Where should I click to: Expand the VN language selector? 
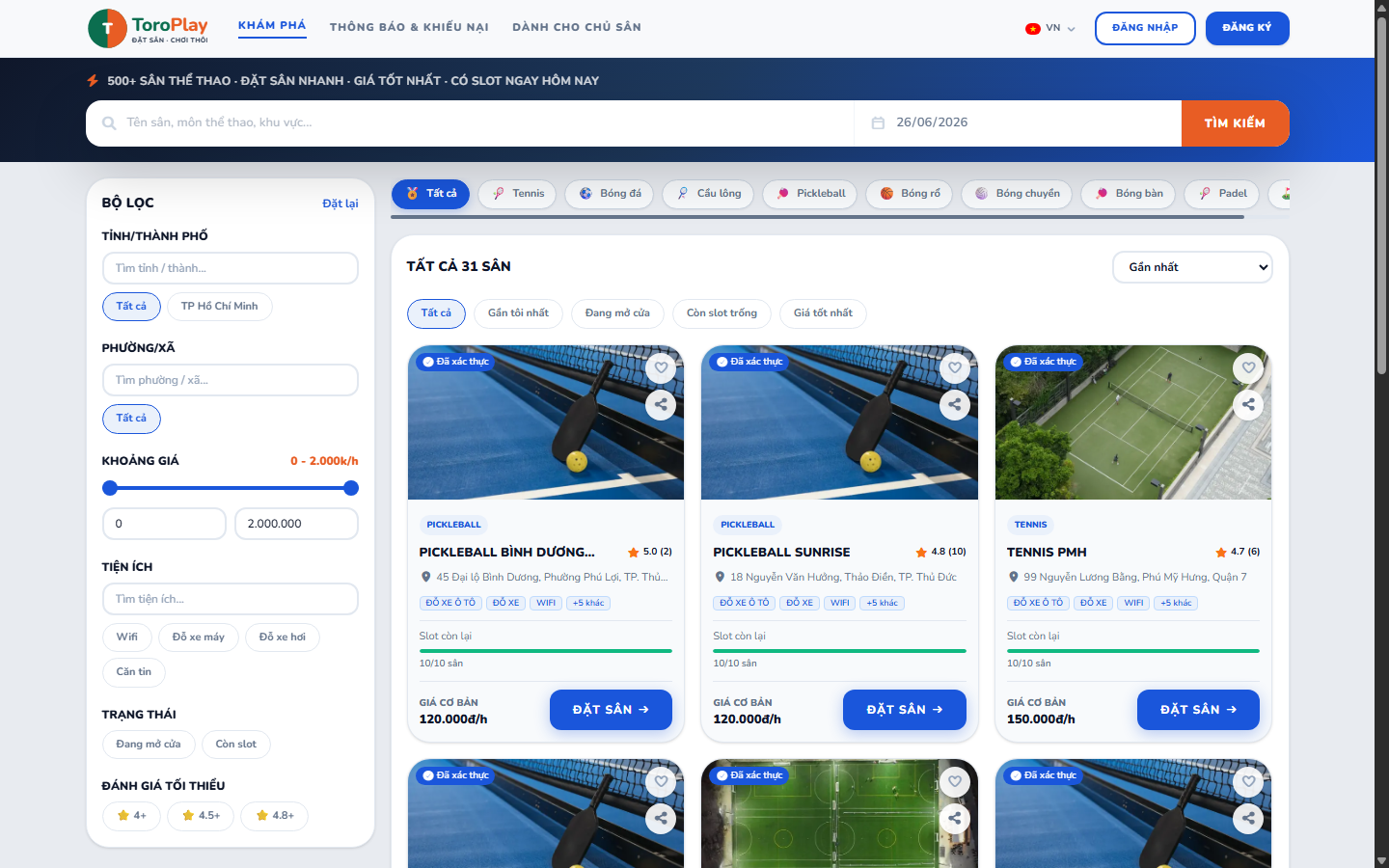(x=1050, y=28)
